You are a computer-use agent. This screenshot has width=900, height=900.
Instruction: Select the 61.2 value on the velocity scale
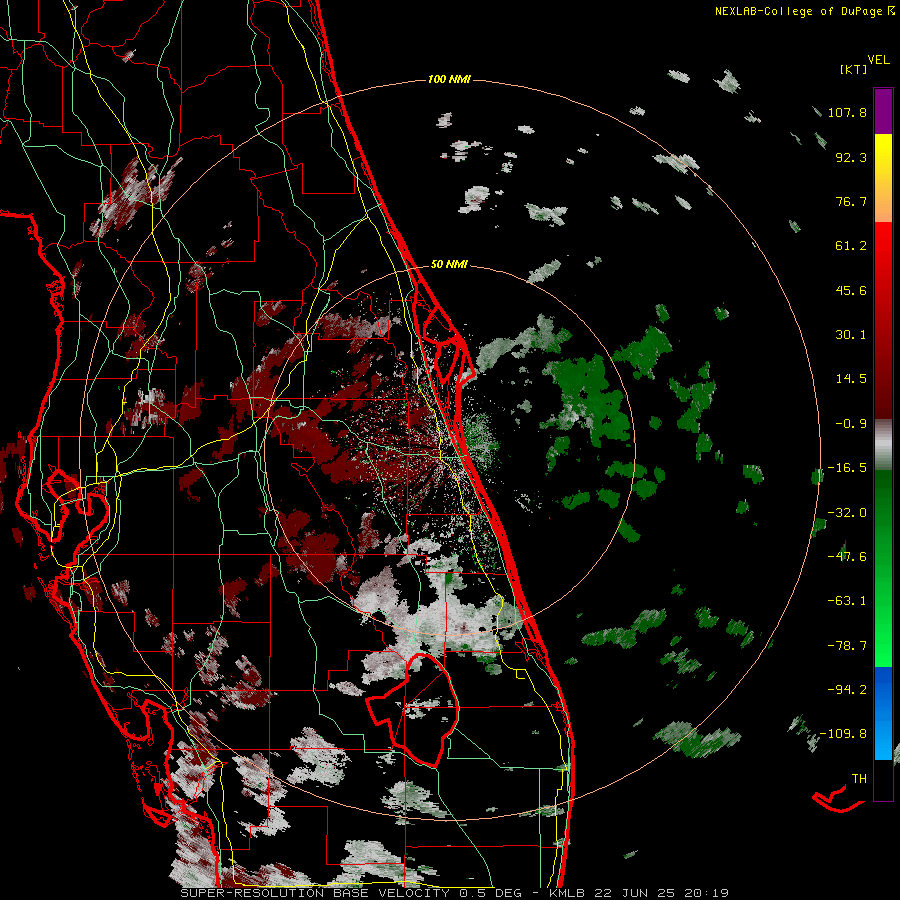coord(851,246)
